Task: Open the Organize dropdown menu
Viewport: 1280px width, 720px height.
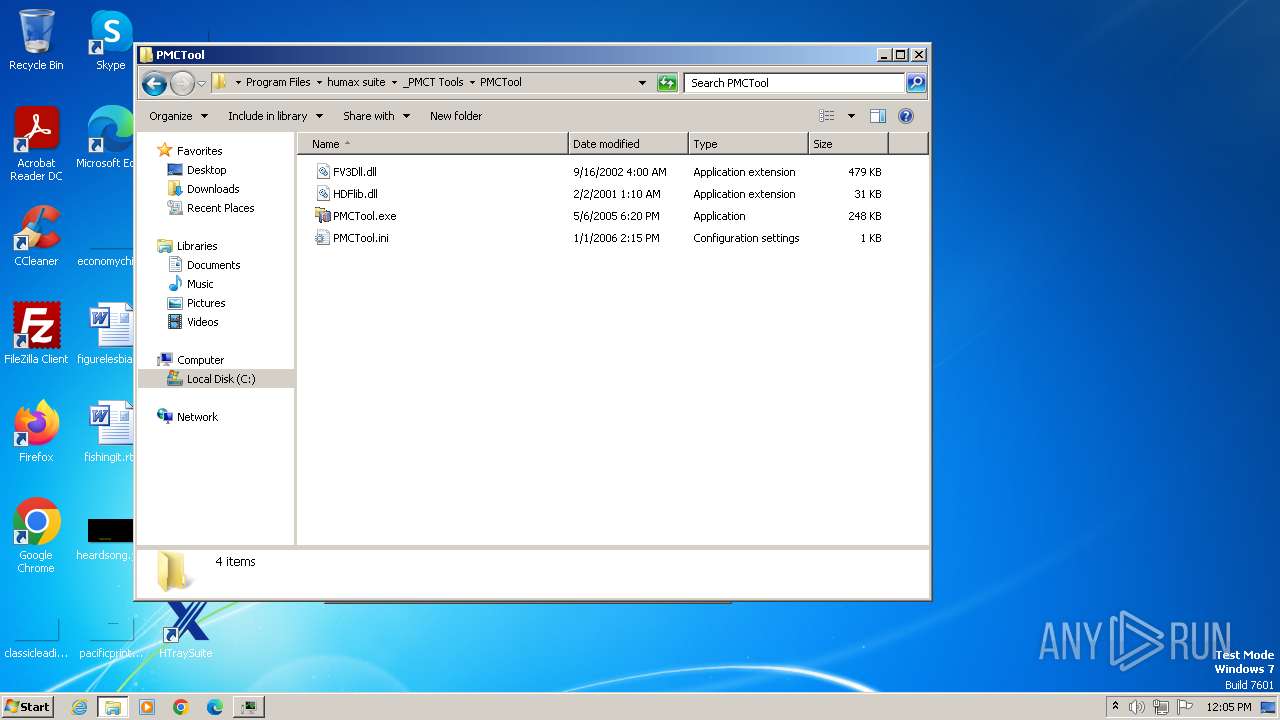Action: click(178, 116)
